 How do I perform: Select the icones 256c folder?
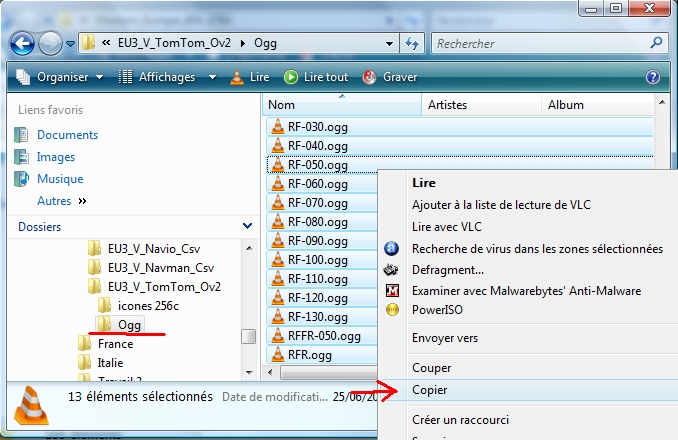[148, 306]
